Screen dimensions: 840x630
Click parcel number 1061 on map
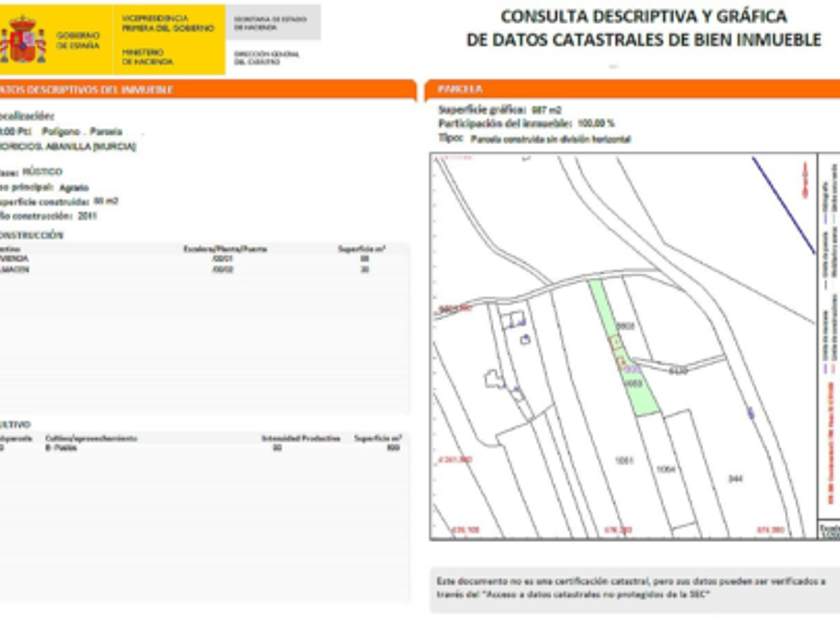[x=624, y=460]
